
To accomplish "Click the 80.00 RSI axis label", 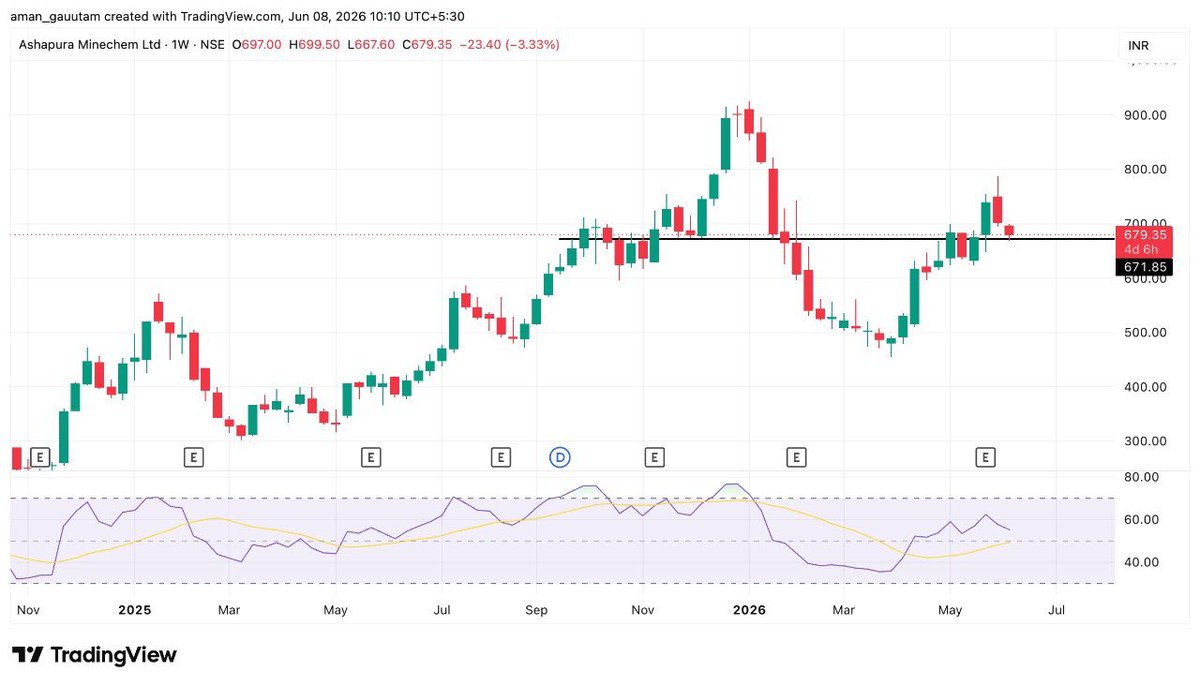I will point(1141,477).
